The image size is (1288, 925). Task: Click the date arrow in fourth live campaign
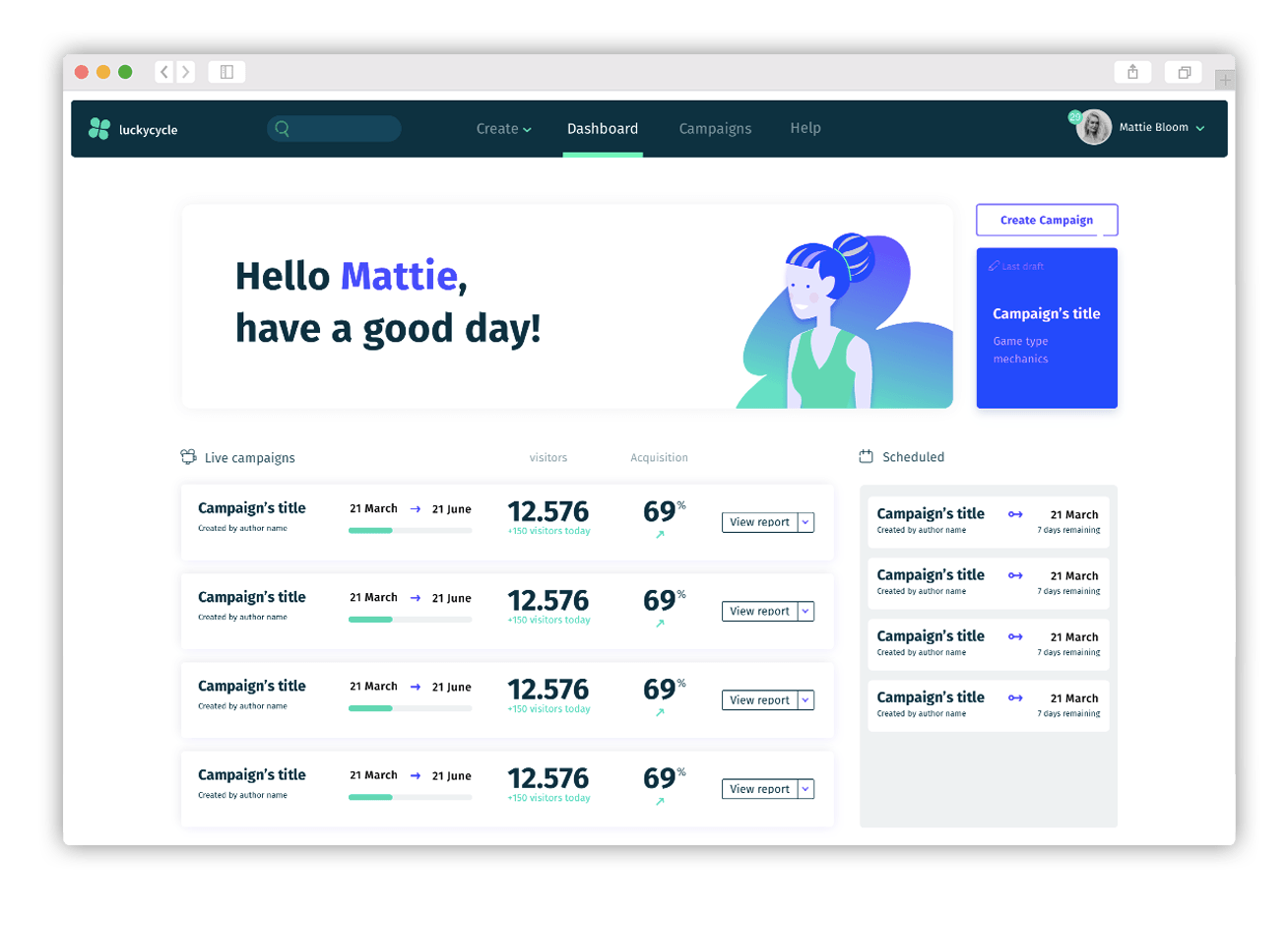(416, 776)
